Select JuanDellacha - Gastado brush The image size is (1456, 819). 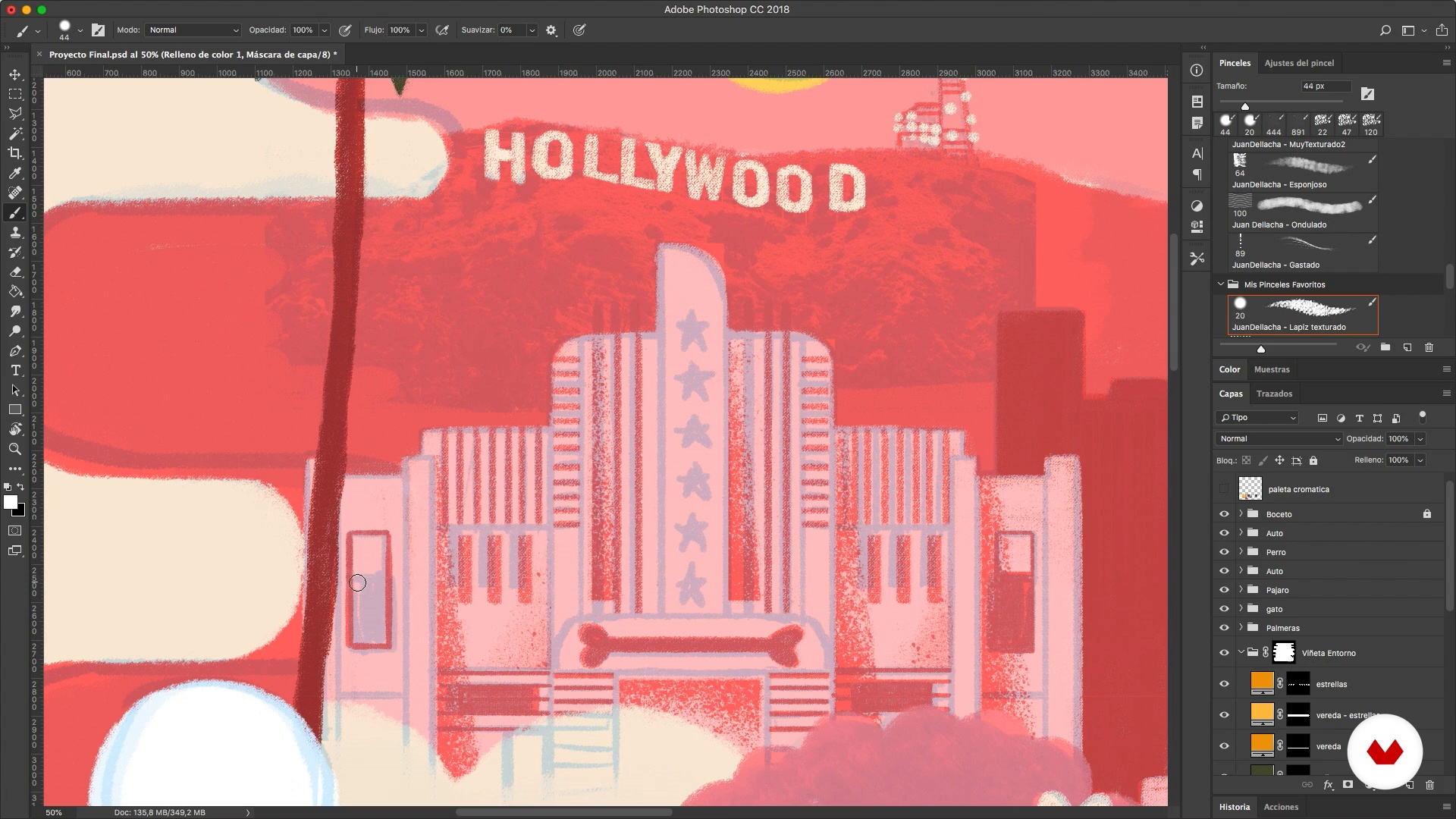[1303, 251]
